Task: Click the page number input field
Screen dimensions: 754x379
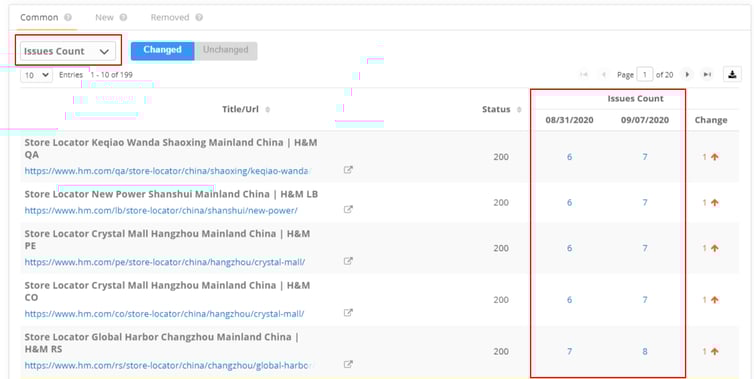Action: tap(644, 75)
